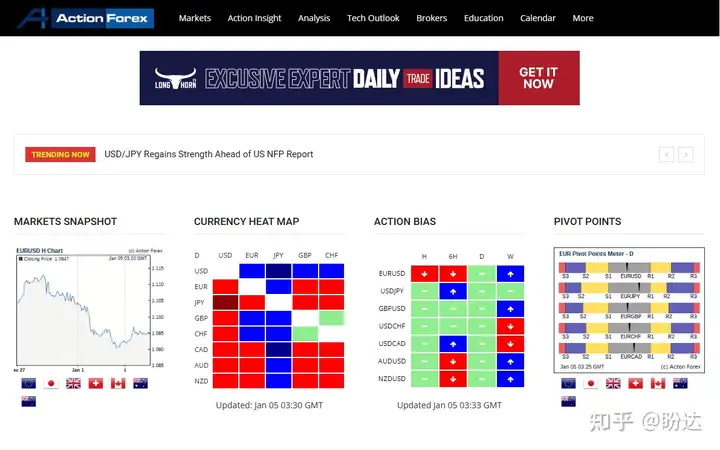Pick Switzerland flag under Markets Snapshot chart

[96, 383]
